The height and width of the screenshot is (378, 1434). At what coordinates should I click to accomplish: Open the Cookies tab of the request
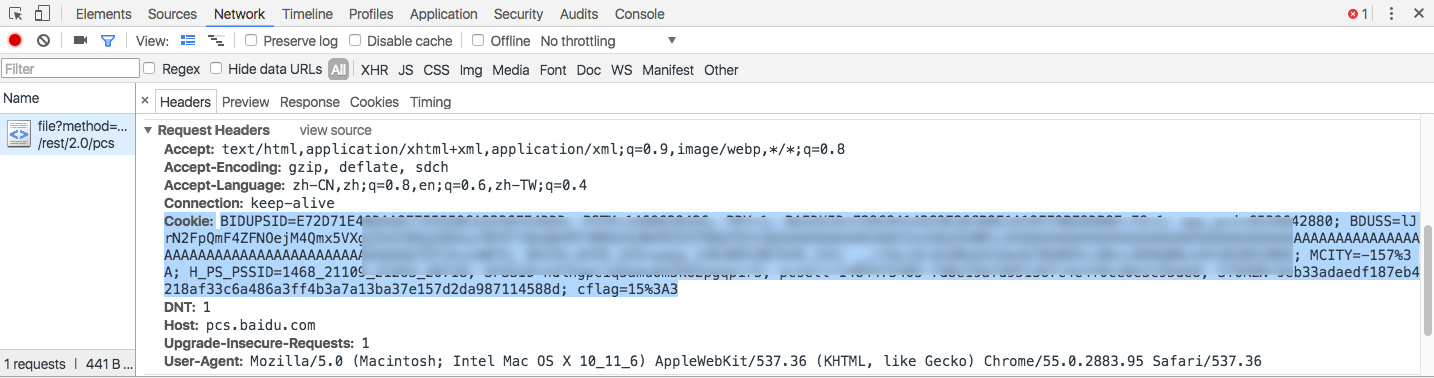374,102
